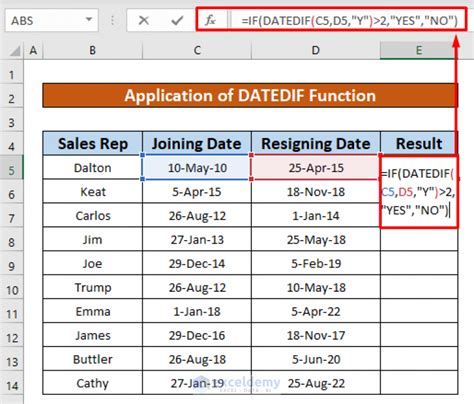
Task: Click joining date '10-May-10'
Action: coord(197,168)
